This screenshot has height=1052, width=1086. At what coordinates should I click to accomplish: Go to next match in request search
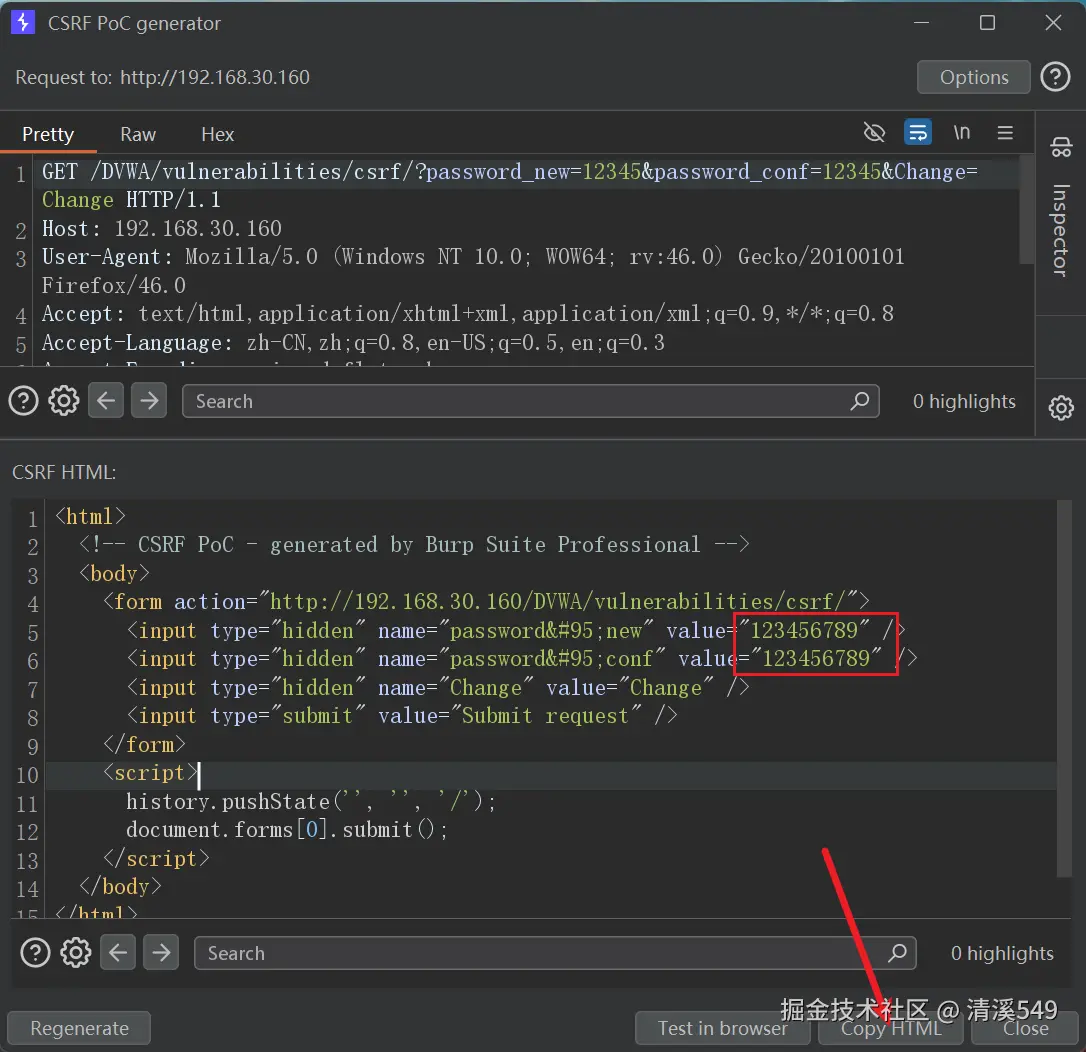coord(149,400)
